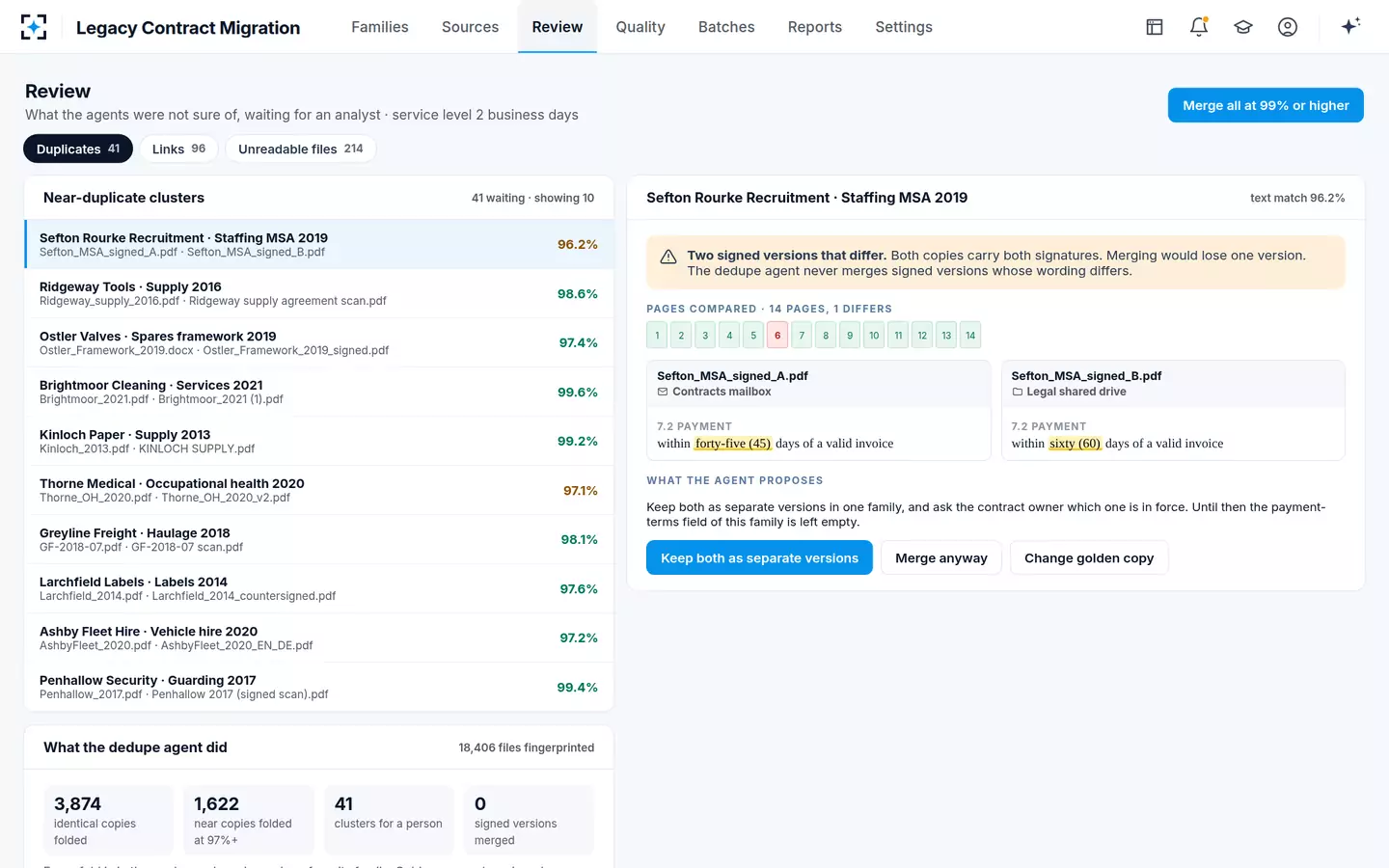Image resolution: width=1389 pixels, height=868 pixels.
Task: Open the Ostler Valves · Spares framework 2019 cluster
Action: (318, 342)
